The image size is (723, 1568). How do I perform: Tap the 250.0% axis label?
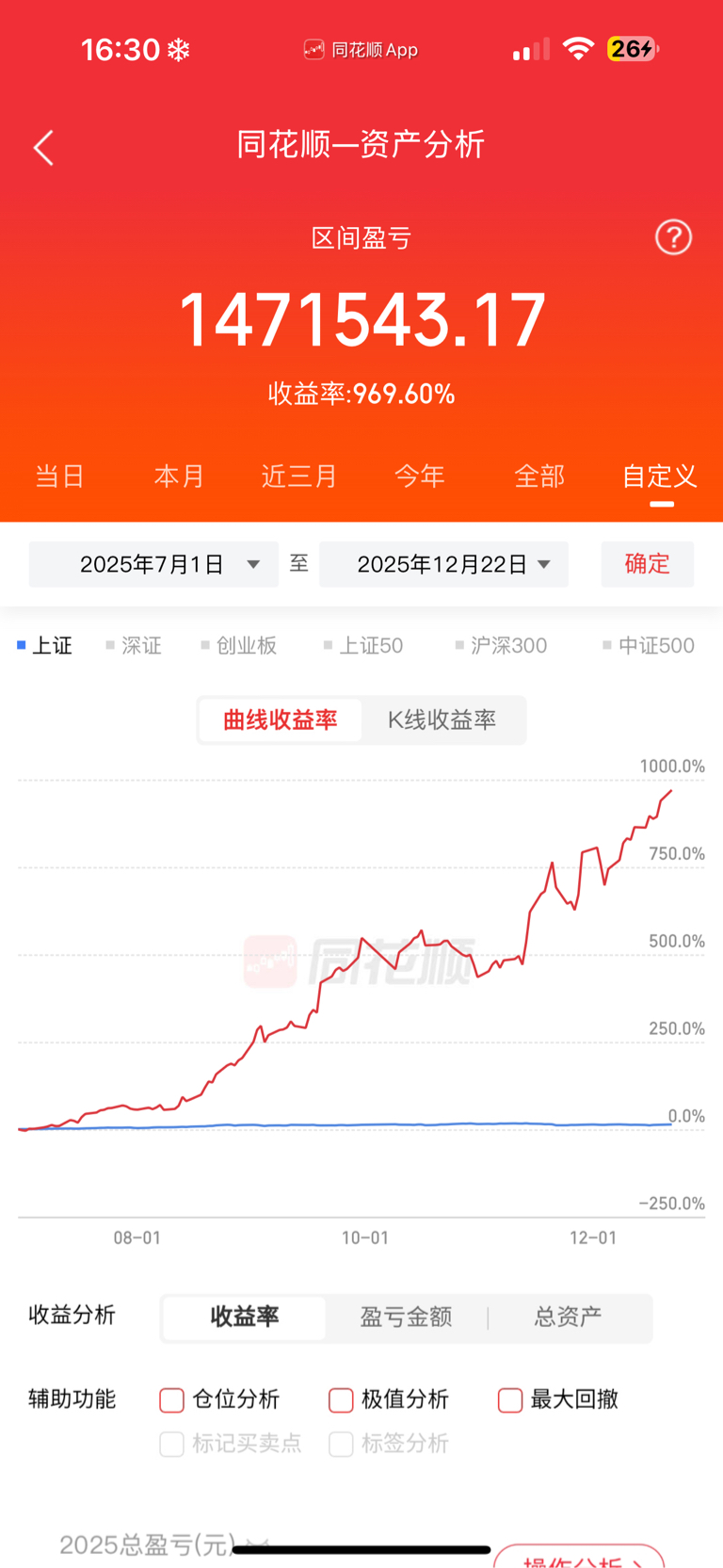[x=677, y=1029]
